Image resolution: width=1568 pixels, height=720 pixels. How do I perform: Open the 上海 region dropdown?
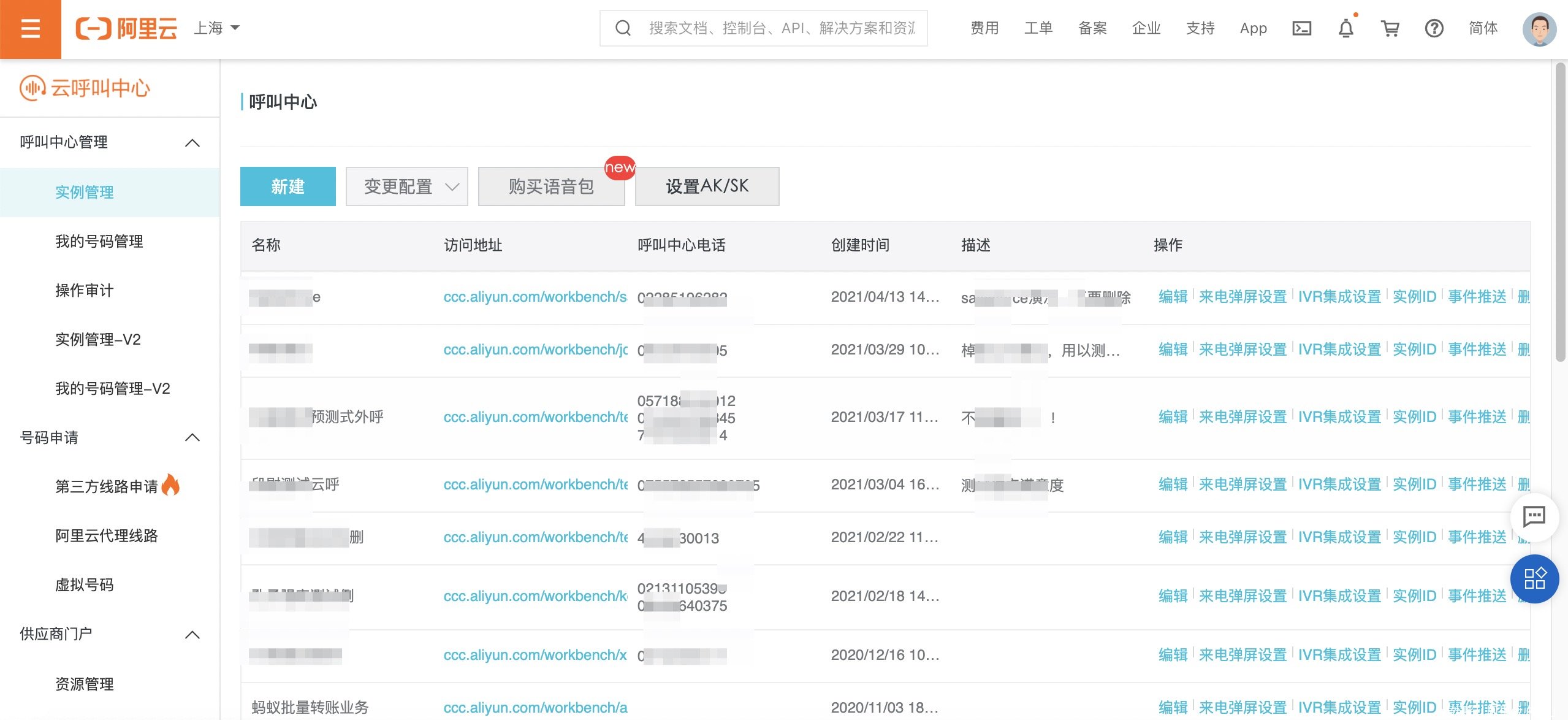pyautogui.click(x=217, y=28)
